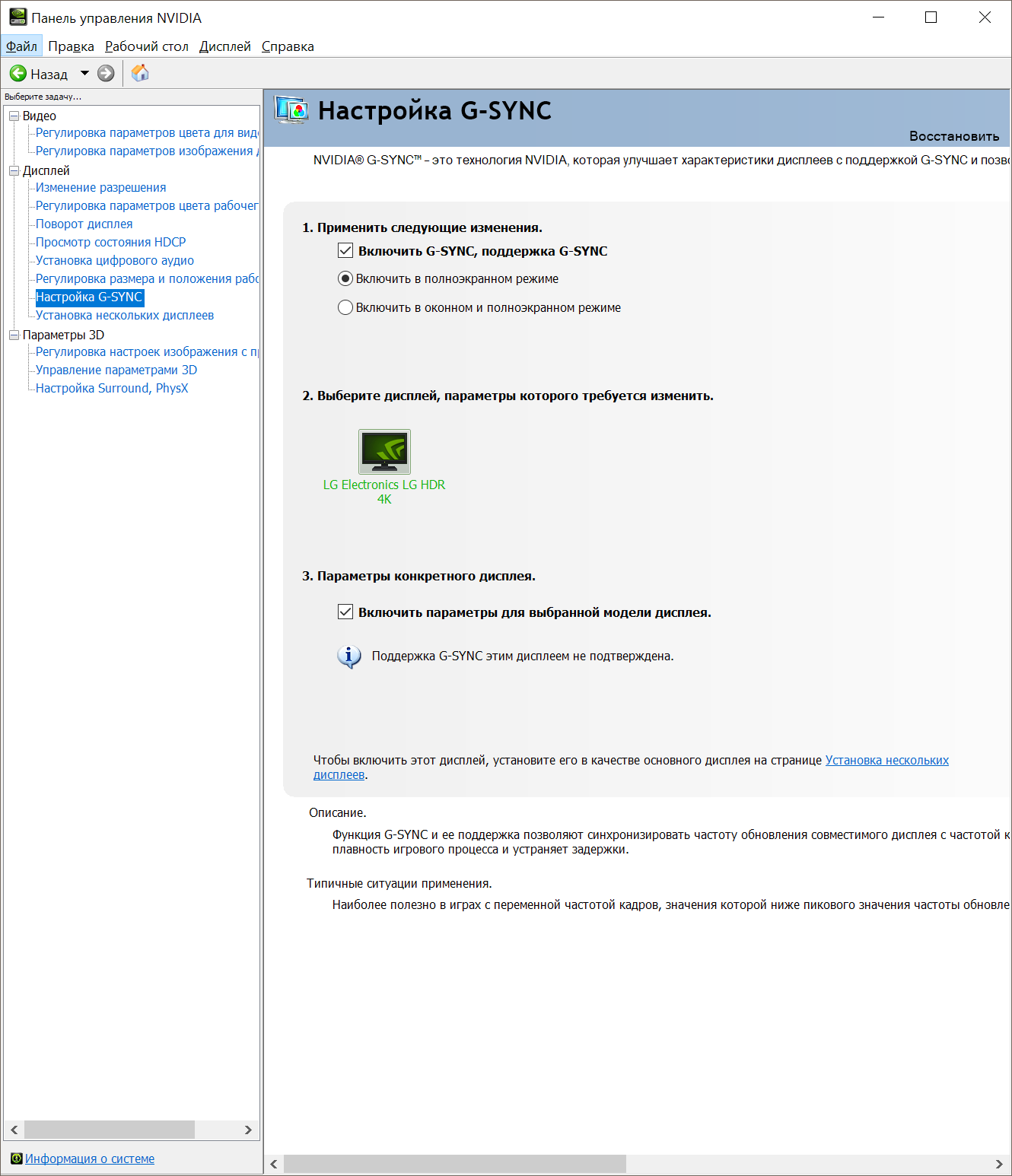Collapse the 'Видео' tree section
Image resolution: width=1012 pixels, height=1176 pixels.
click(x=14, y=116)
